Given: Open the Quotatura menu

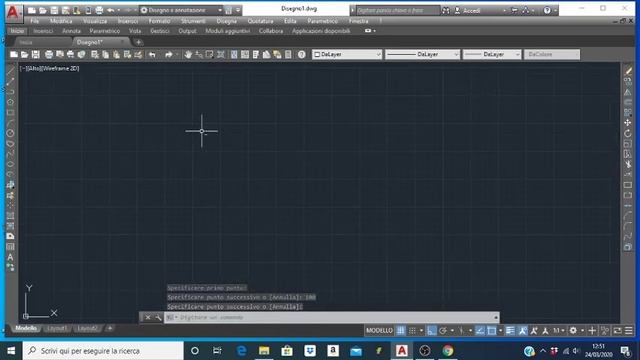Looking at the screenshot, I should (x=260, y=21).
